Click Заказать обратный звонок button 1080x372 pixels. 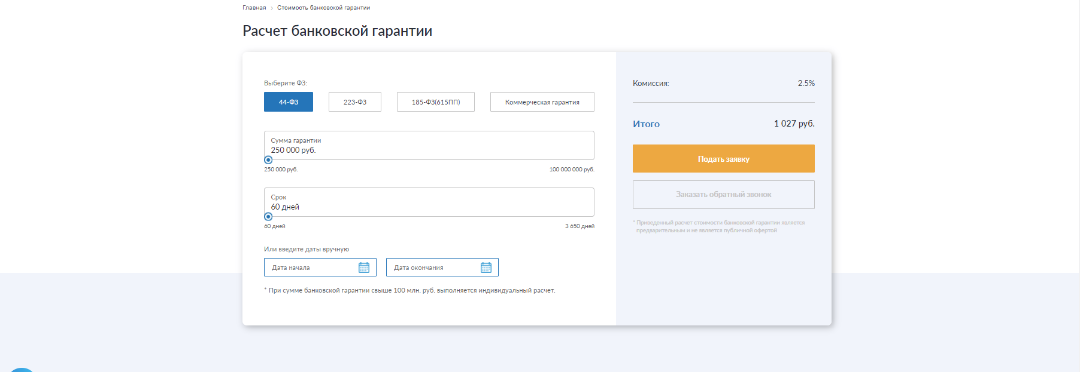tap(724, 194)
